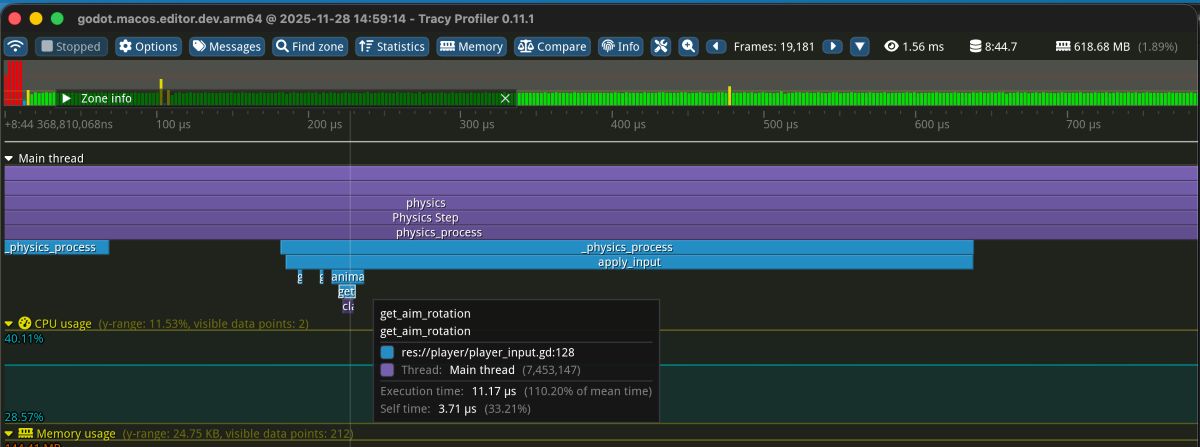Go to previous frame arrow
The image size is (1200, 447).
716,46
